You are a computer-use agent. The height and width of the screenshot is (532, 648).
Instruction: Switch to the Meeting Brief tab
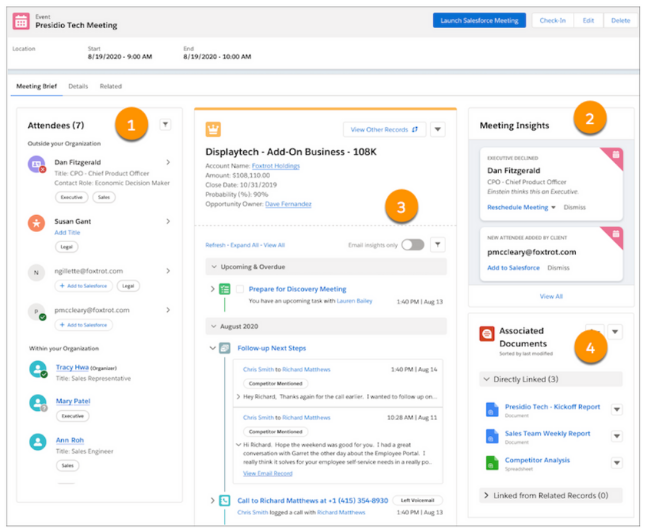click(36, 86)
